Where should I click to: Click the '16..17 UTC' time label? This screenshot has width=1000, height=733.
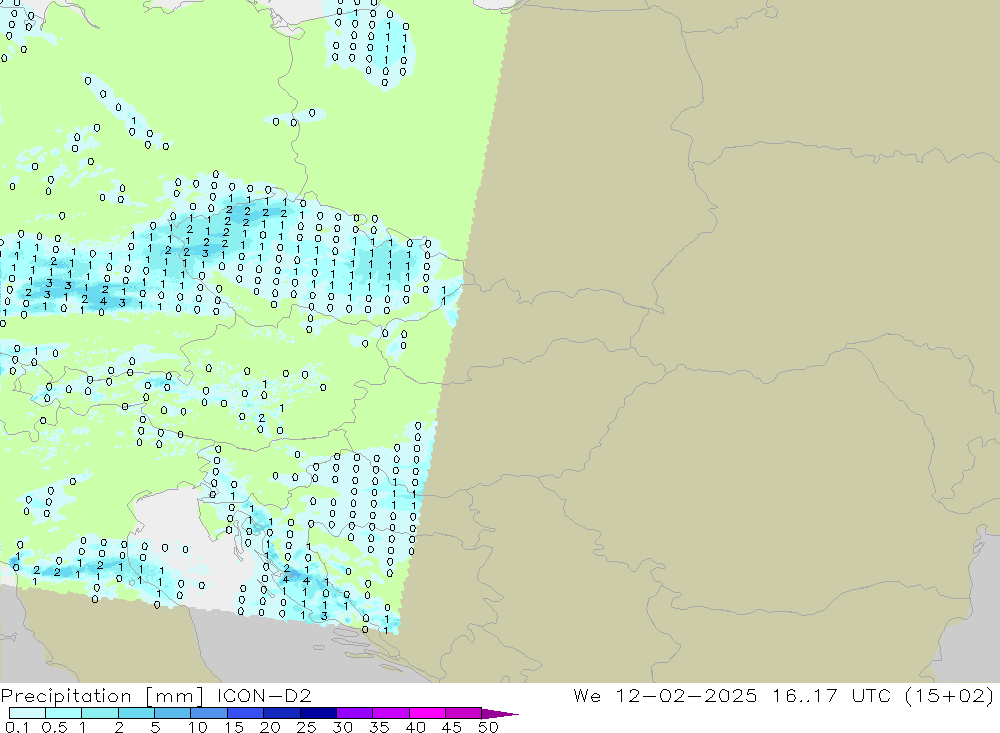[x=831, y=695]
